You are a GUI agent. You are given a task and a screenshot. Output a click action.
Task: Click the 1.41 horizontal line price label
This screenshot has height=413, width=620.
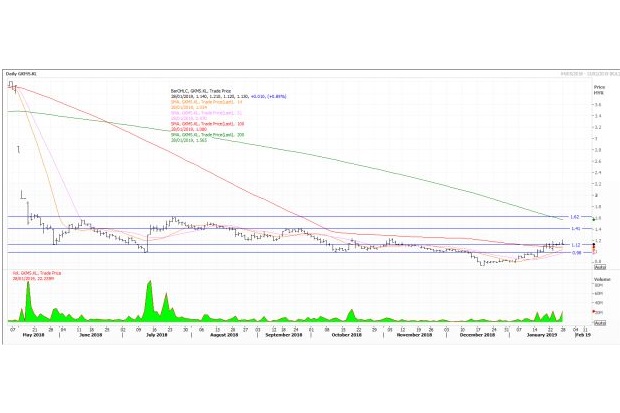tap(574, 229)
